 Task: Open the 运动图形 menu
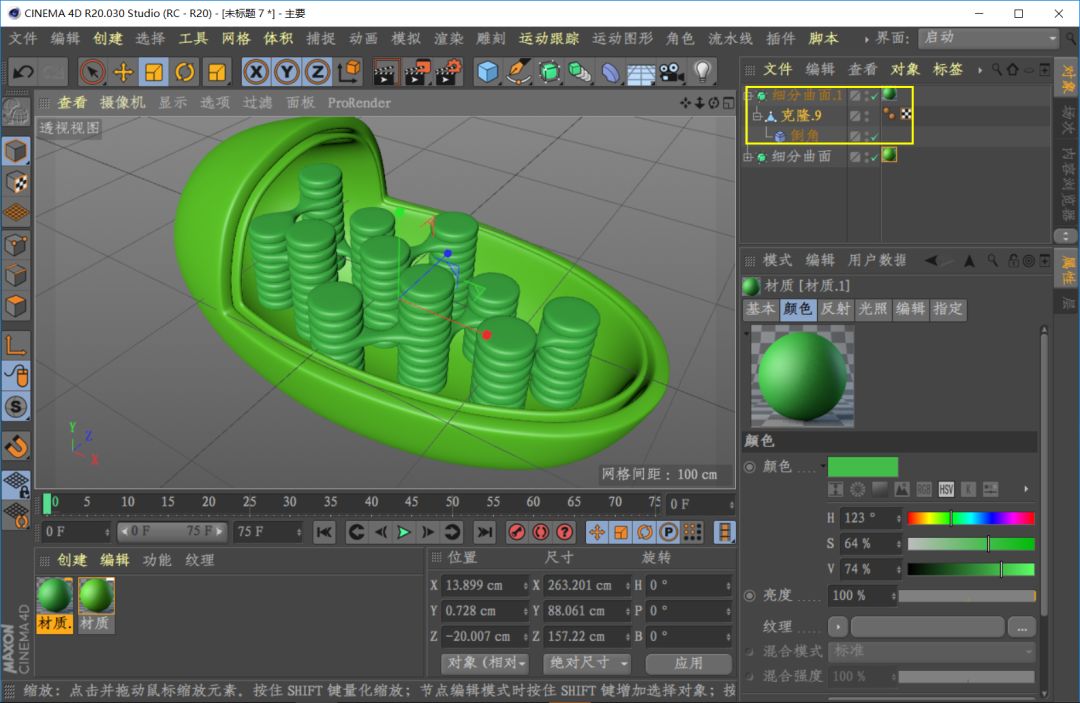pos(622,38)
